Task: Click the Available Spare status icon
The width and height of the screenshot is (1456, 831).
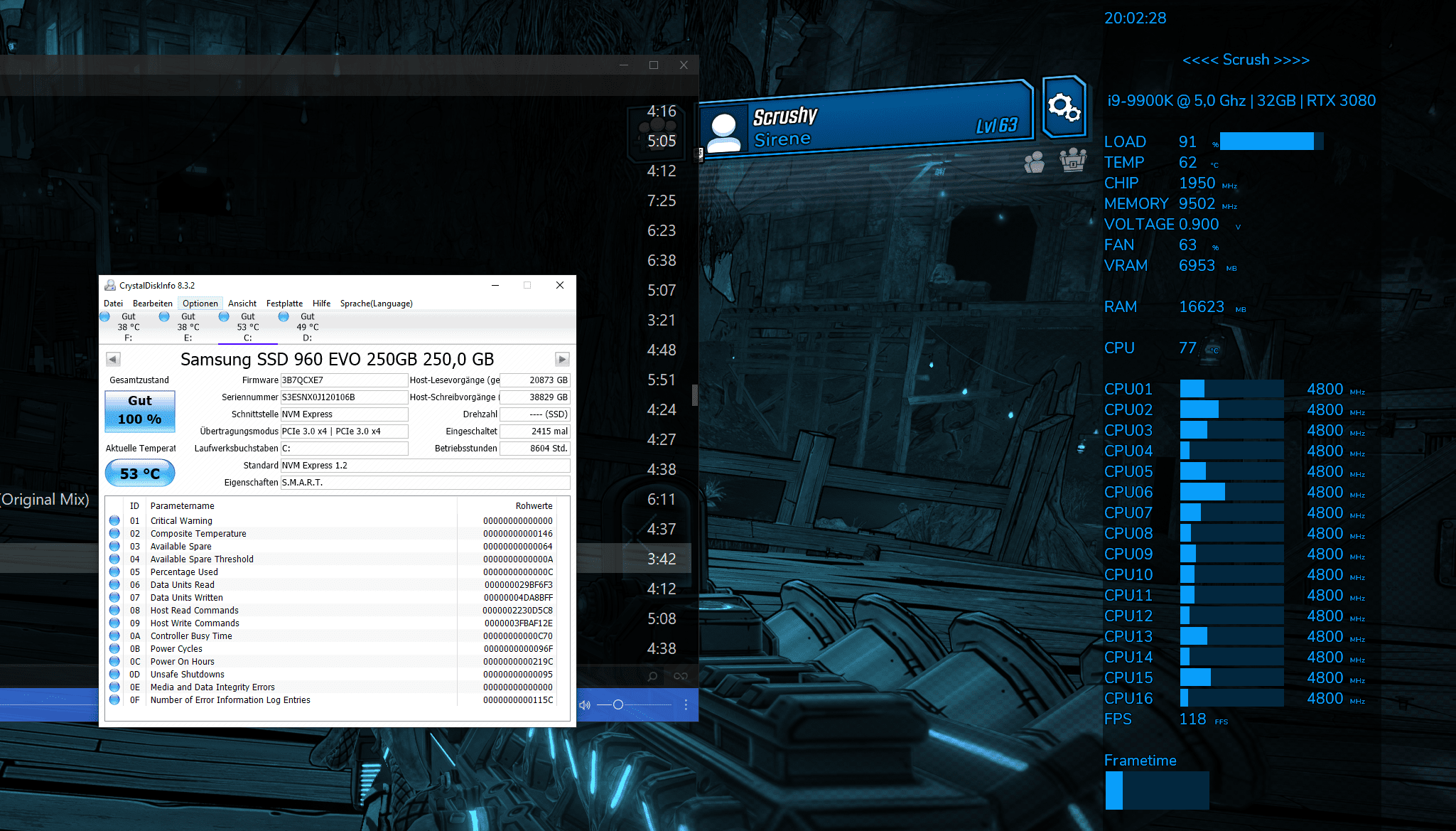Action: [114, 547]
